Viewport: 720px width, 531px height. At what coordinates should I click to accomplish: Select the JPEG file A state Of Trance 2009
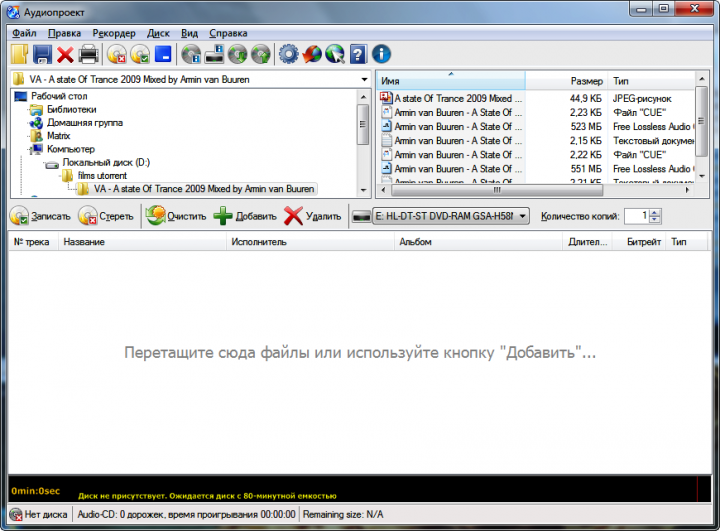tap(458, 99)
